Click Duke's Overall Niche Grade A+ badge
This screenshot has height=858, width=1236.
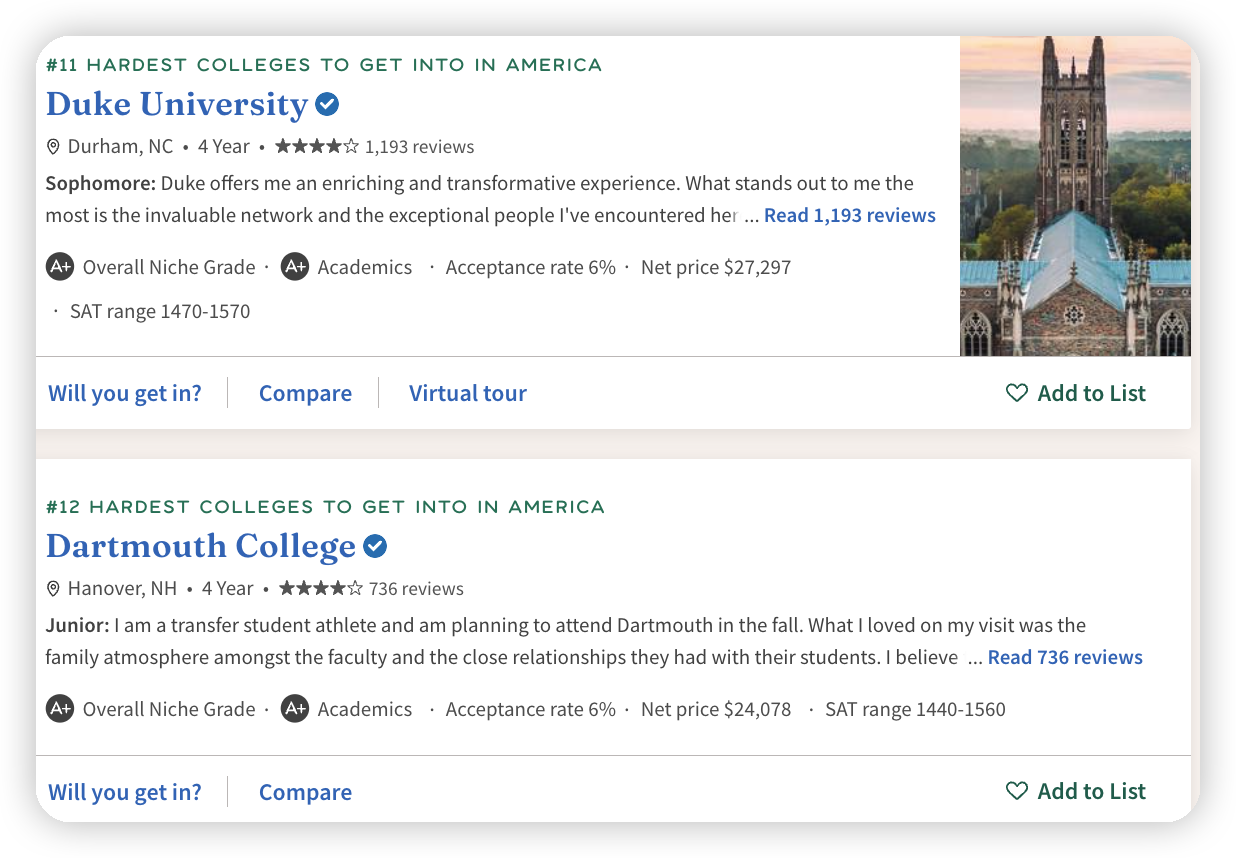tap(60, 267)
